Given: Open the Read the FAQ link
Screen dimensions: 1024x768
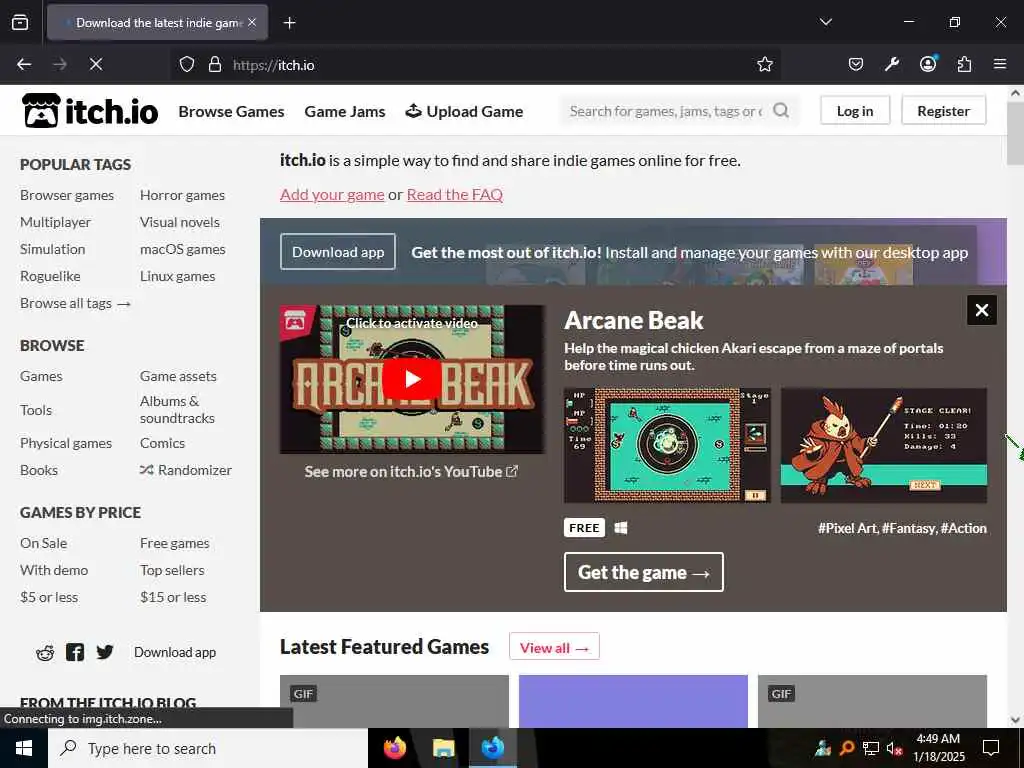Looking at the screenshot, I should 455,195.
